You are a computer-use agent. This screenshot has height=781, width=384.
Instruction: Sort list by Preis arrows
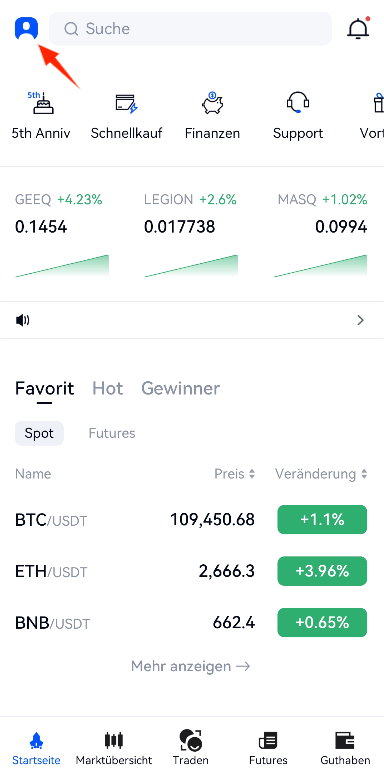(x=252, y=474)
